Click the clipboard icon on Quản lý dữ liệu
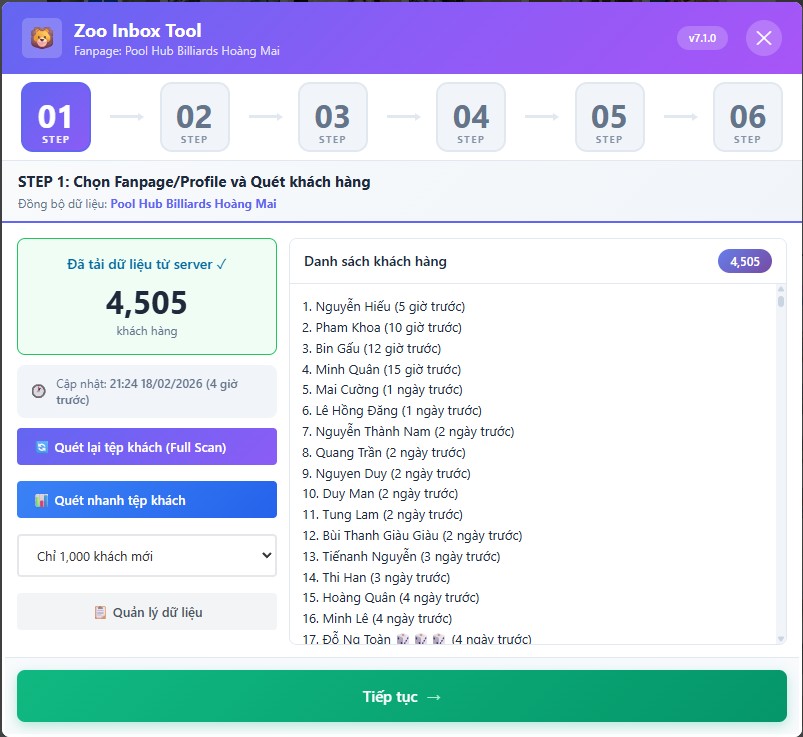 (100, 612)
